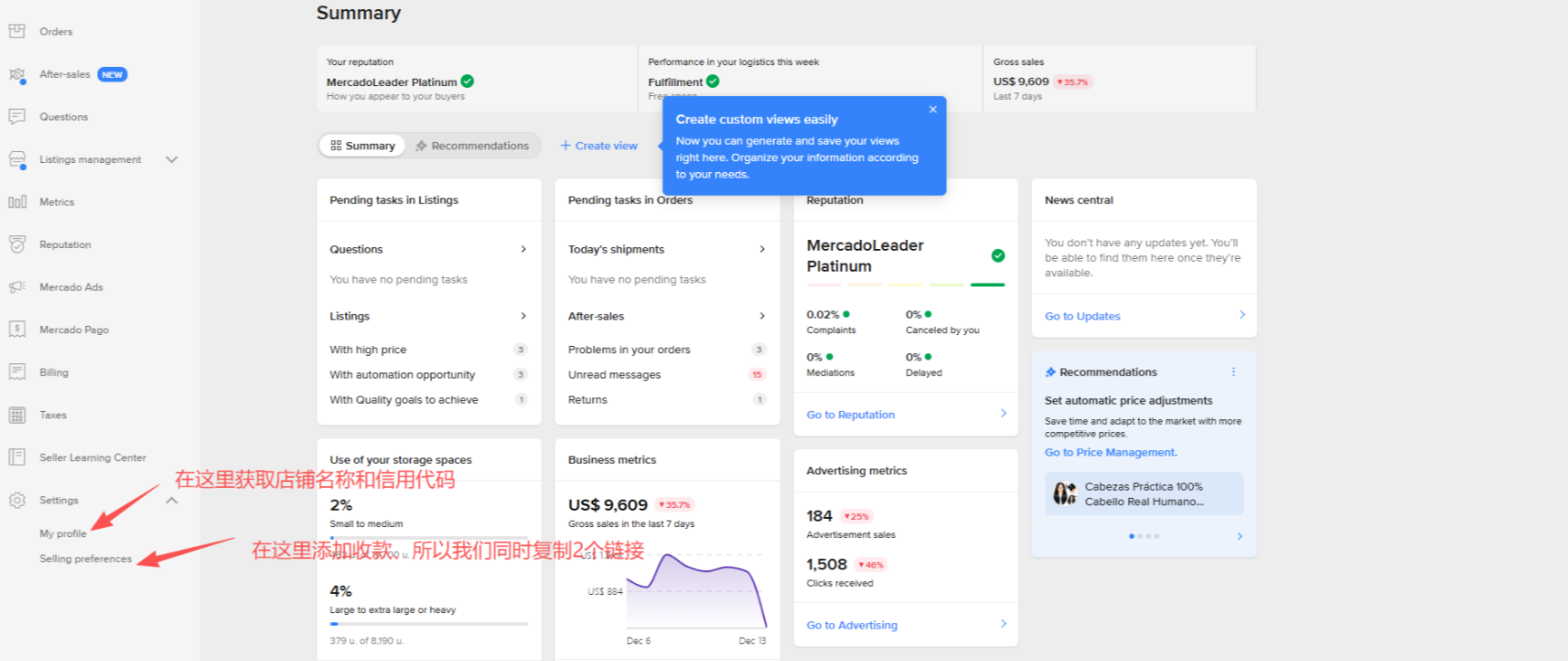Click the Create view button
The image size is (1568, 661).
pyautogui.click(x=598, y=146)
